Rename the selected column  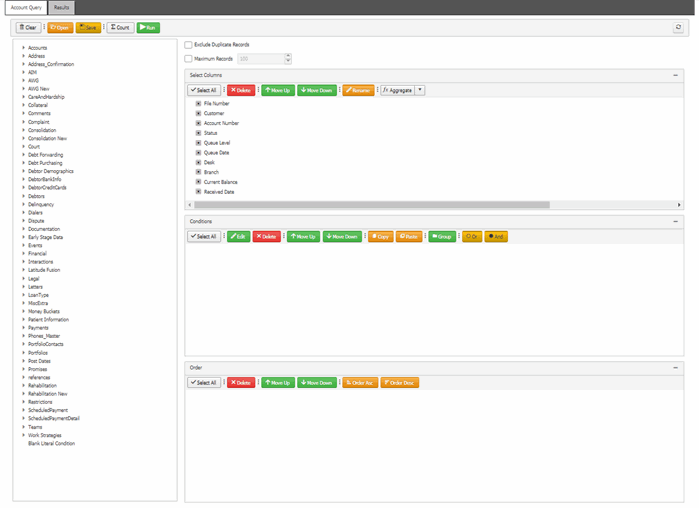359,90
